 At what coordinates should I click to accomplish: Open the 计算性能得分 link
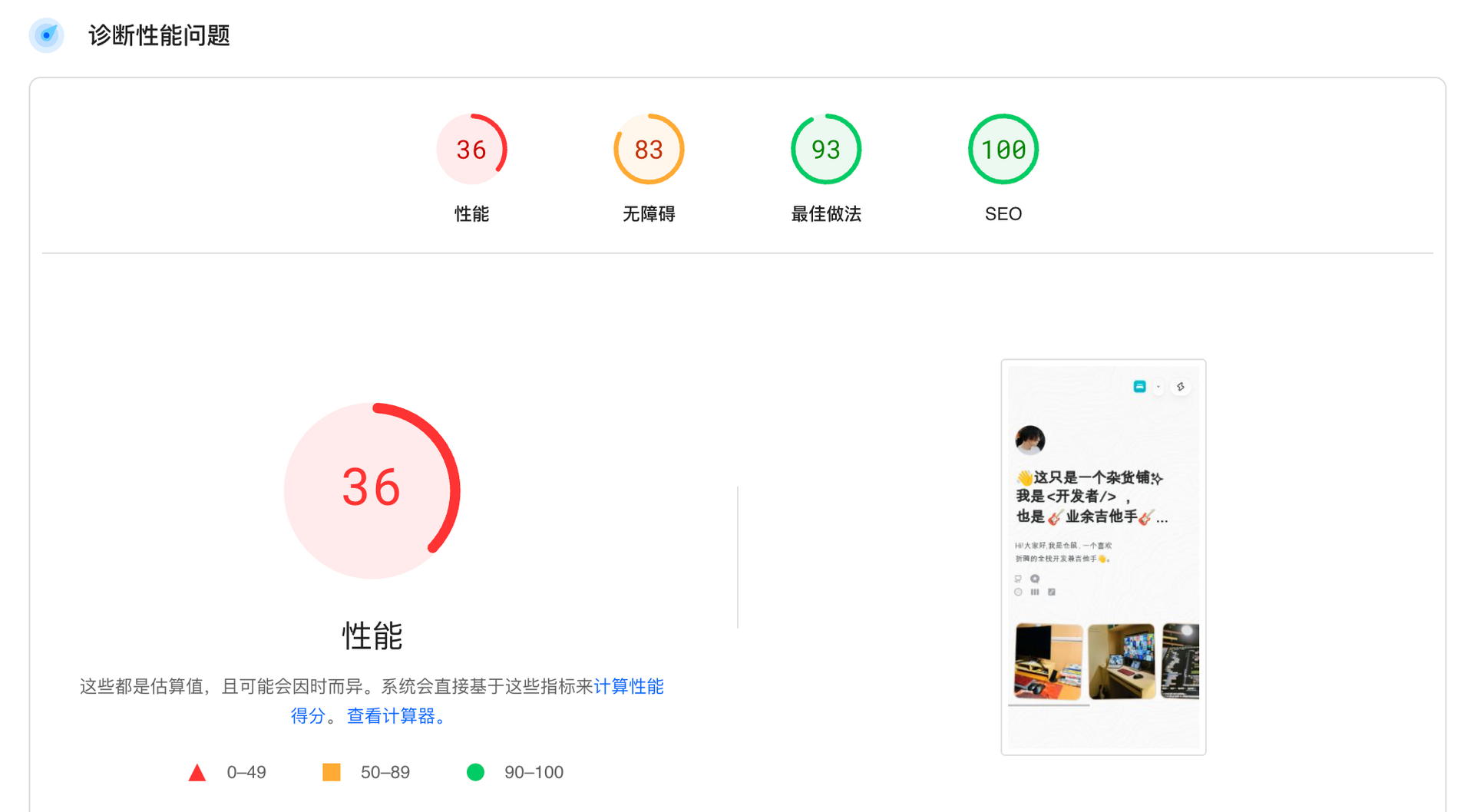(x=628, y=686)
